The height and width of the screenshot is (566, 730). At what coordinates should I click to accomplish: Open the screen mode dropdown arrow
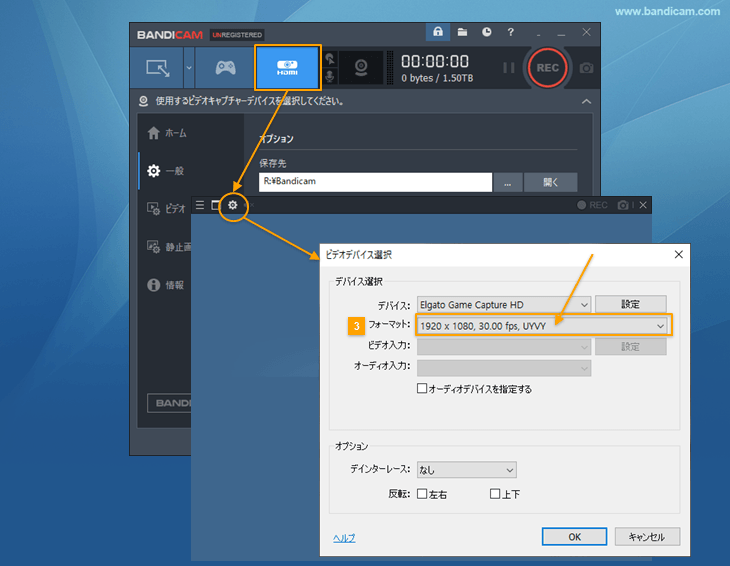click(x=189, y=68)
